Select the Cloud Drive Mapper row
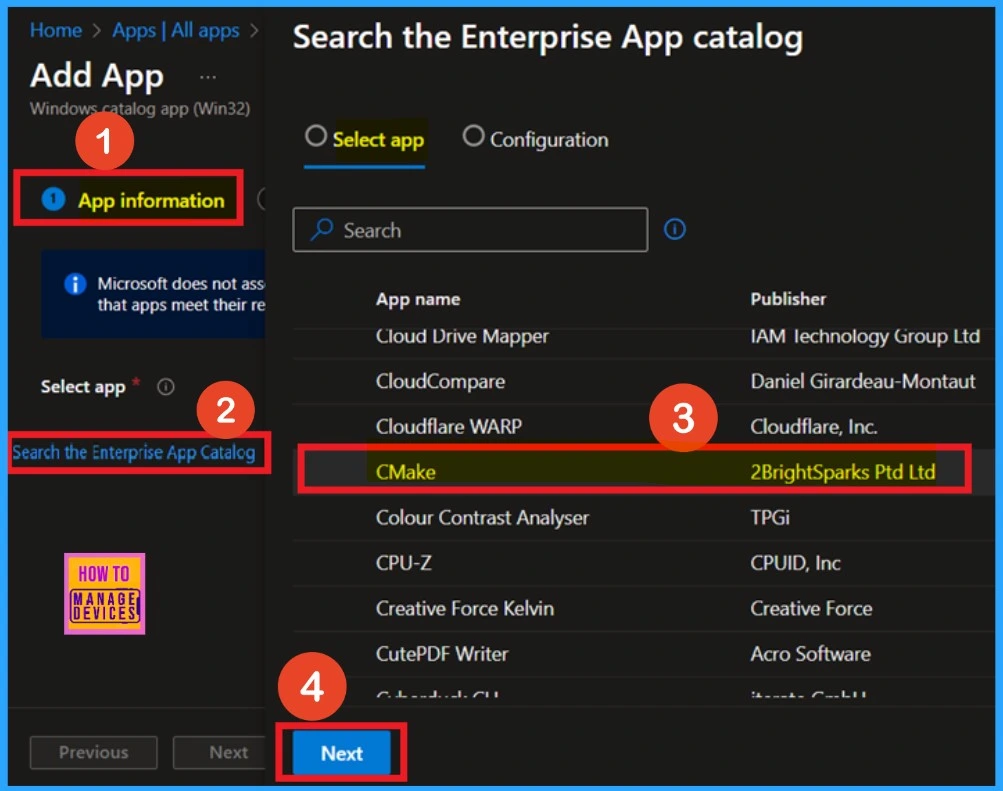 pyautogui.click(x=643, y=336)
